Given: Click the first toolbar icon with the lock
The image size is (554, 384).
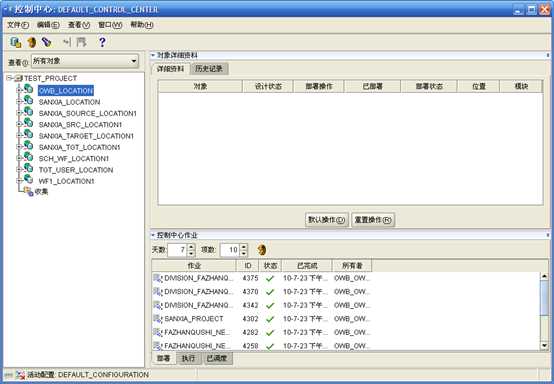Looking at the screenshot, I should tap(16, 42).
